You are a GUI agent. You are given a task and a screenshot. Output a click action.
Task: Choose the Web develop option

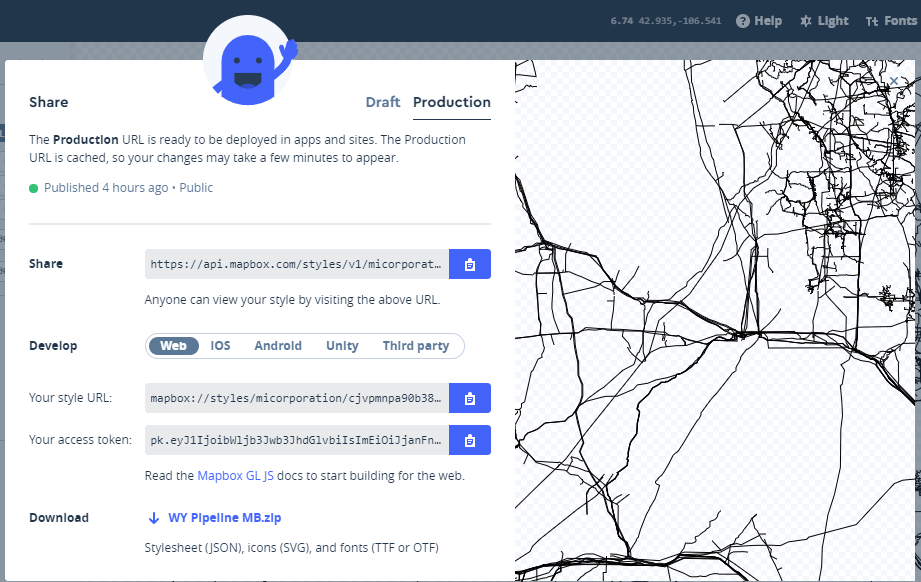[173, 346]
